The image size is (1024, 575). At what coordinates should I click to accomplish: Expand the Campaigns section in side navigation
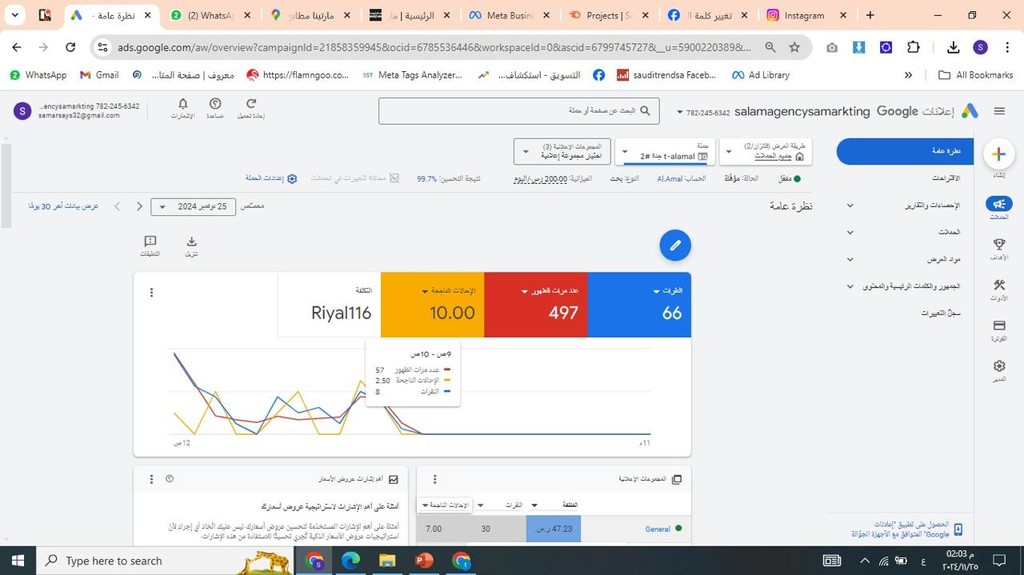pyautogui.click(x=850, y=232)
